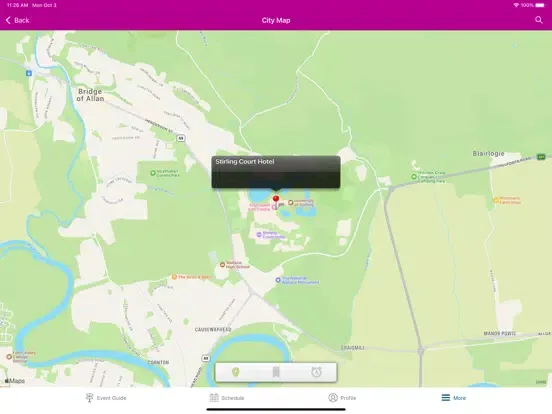Screen dimensions: 552x414
Task: Switch to the Profile tab
Action: 342,398
